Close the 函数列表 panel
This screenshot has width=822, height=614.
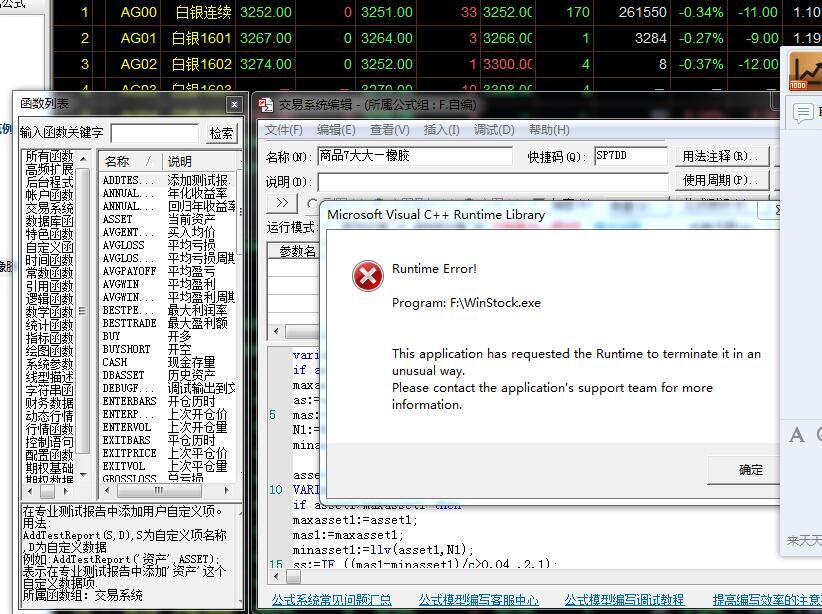[x=235, y=104]
